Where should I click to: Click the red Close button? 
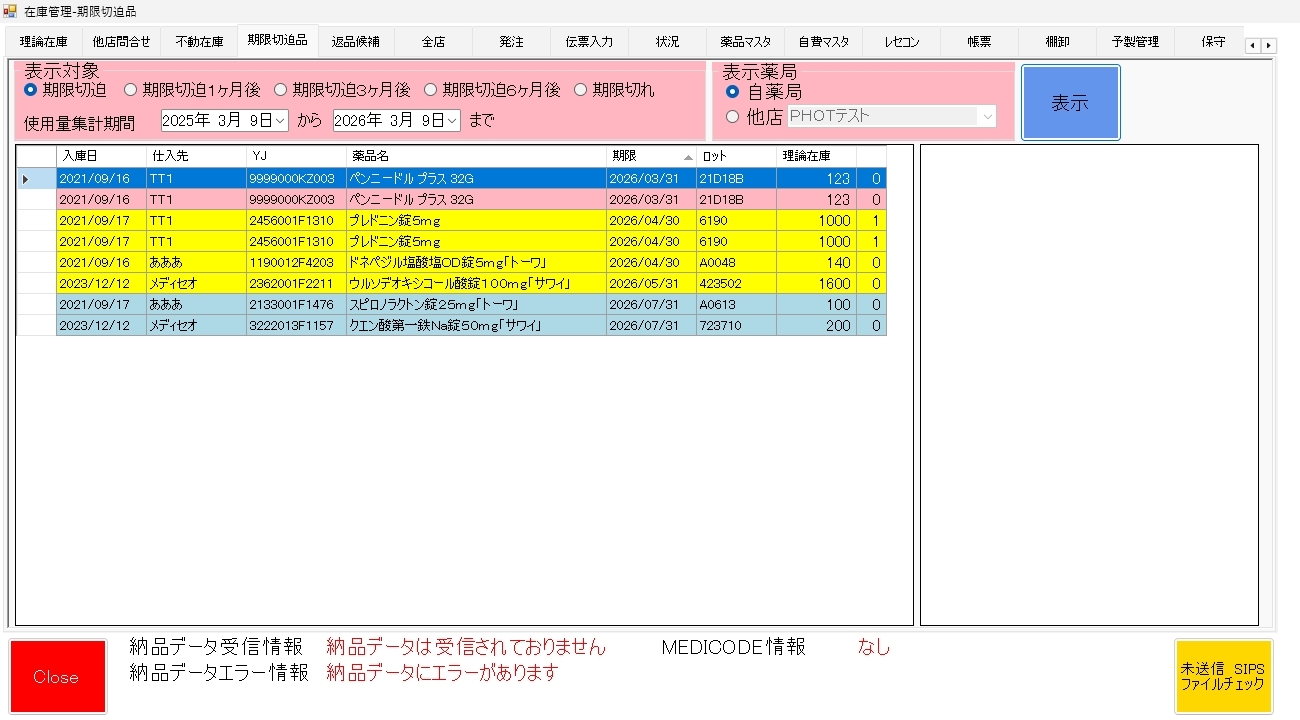(x=57, y=677)
